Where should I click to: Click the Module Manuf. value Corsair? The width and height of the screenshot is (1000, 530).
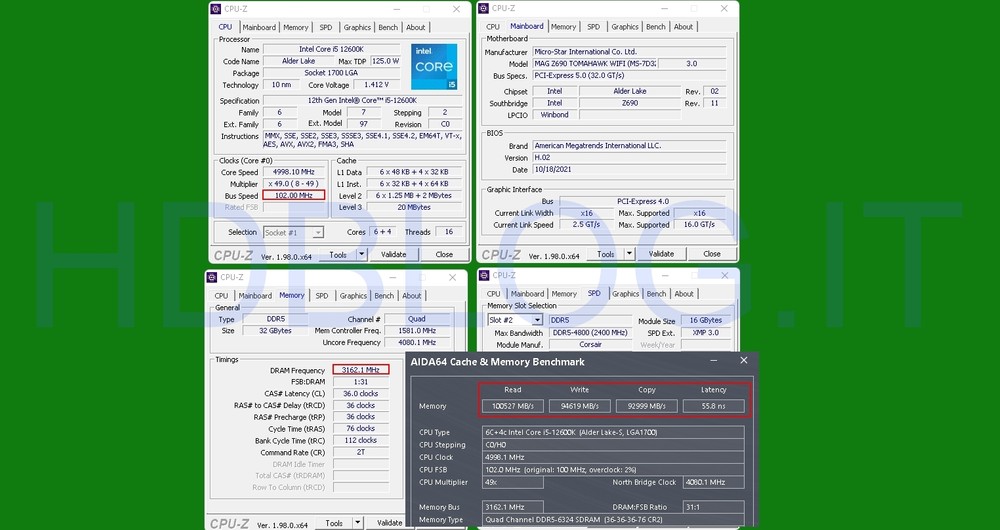(x=590, y=344)
